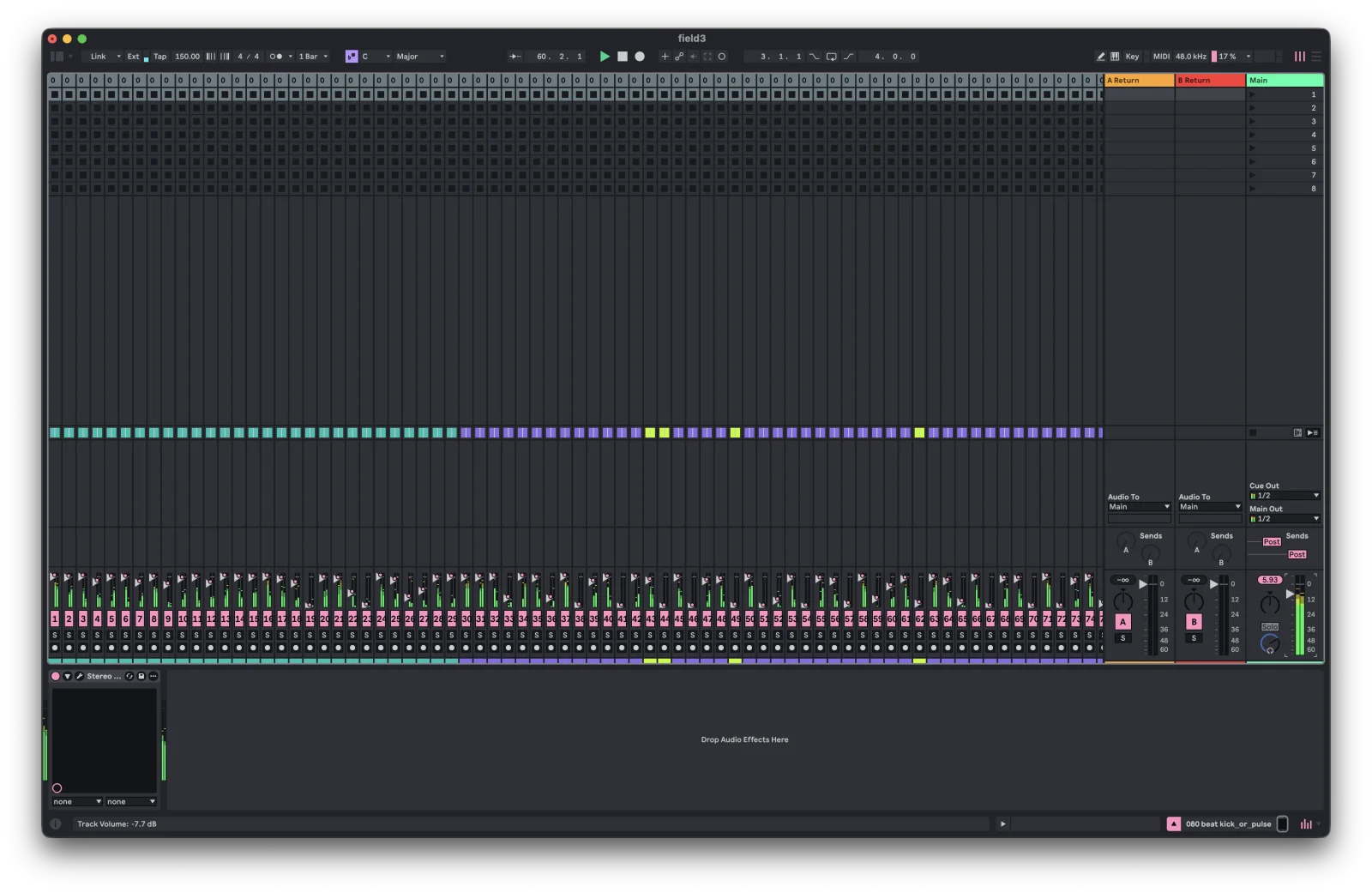Toggle the B Return track activator
The height and width of the screenshot is (893, 1372).
tap(1194, 623)
